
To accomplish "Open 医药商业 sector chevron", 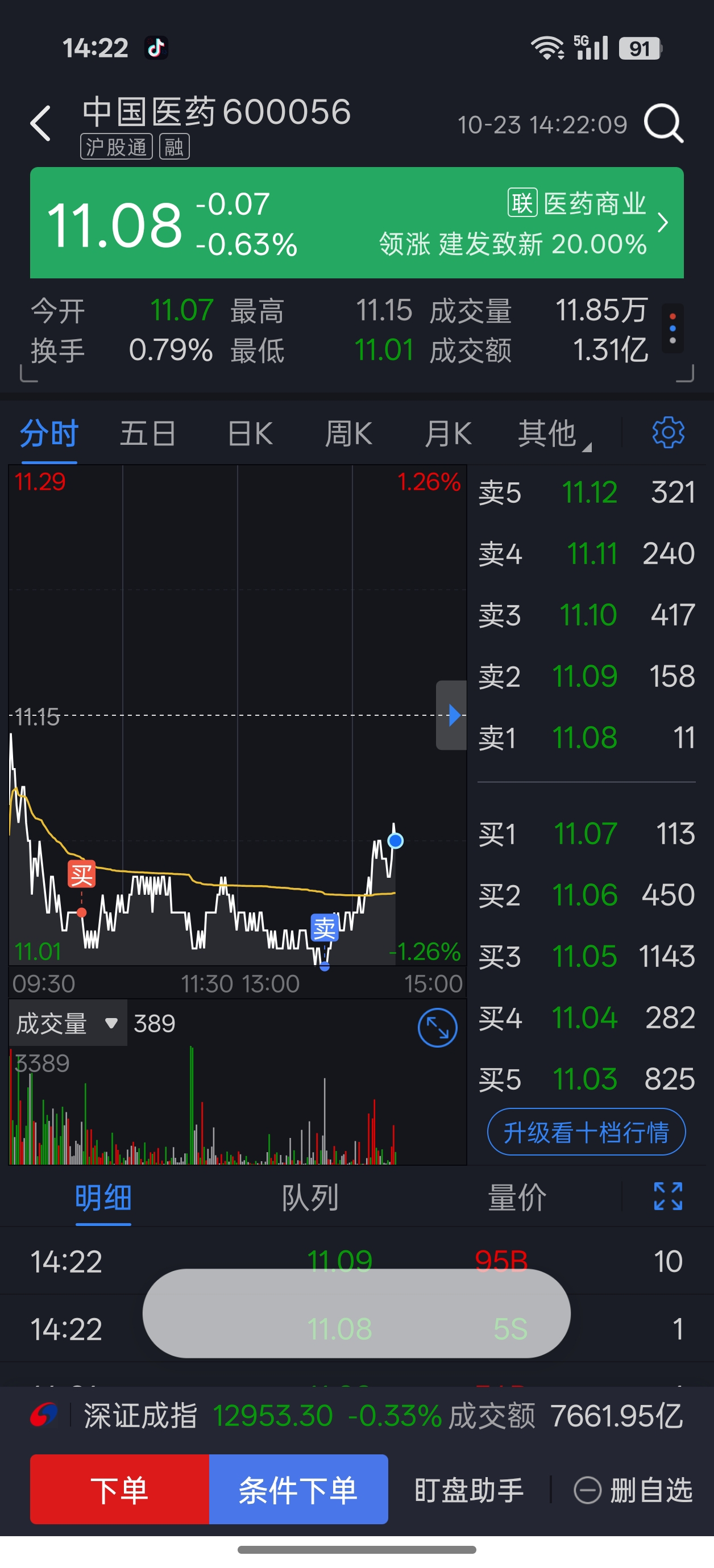I will [663, 223].
